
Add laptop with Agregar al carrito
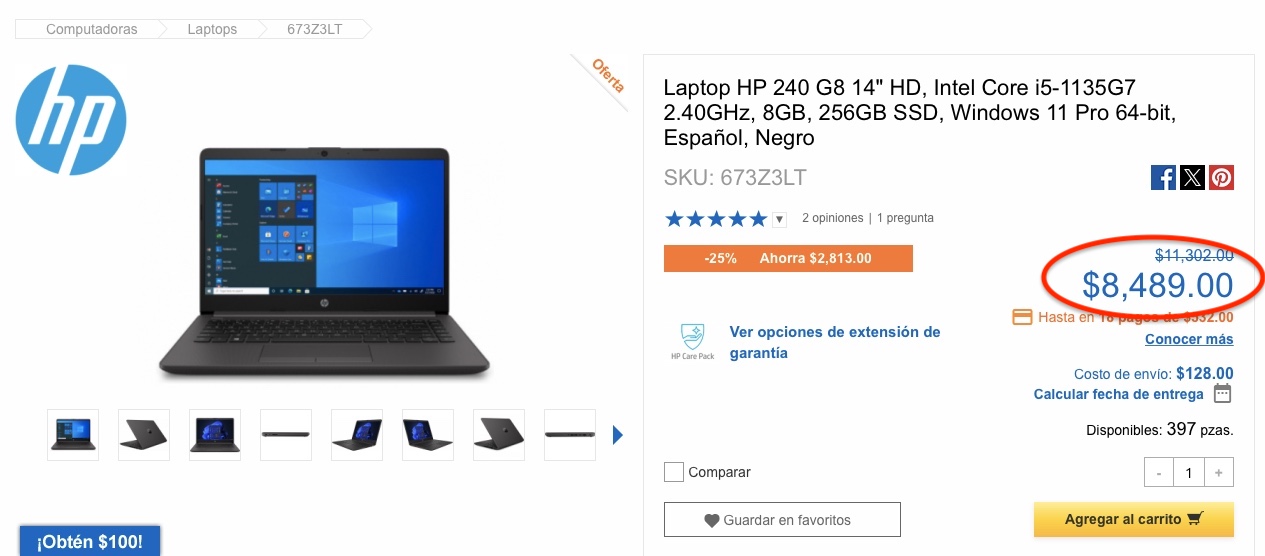(x=1134, y=520)
